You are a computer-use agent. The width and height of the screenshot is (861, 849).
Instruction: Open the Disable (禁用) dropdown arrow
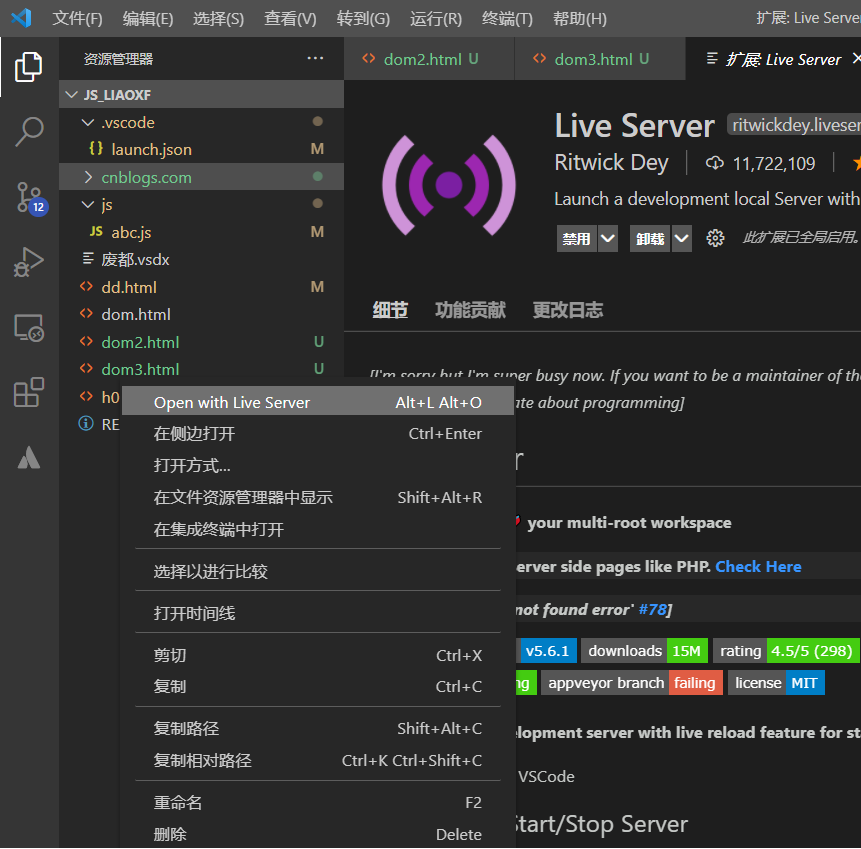tap(607, 238)
